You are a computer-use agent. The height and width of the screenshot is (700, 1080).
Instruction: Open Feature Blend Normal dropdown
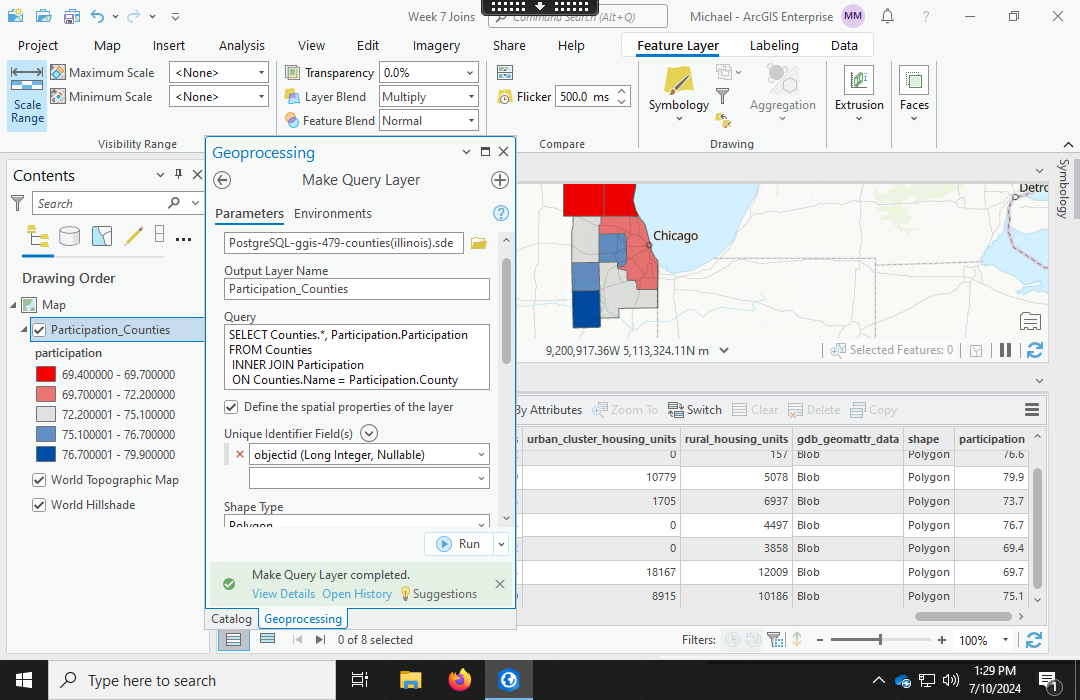click(x=471, y=121)
